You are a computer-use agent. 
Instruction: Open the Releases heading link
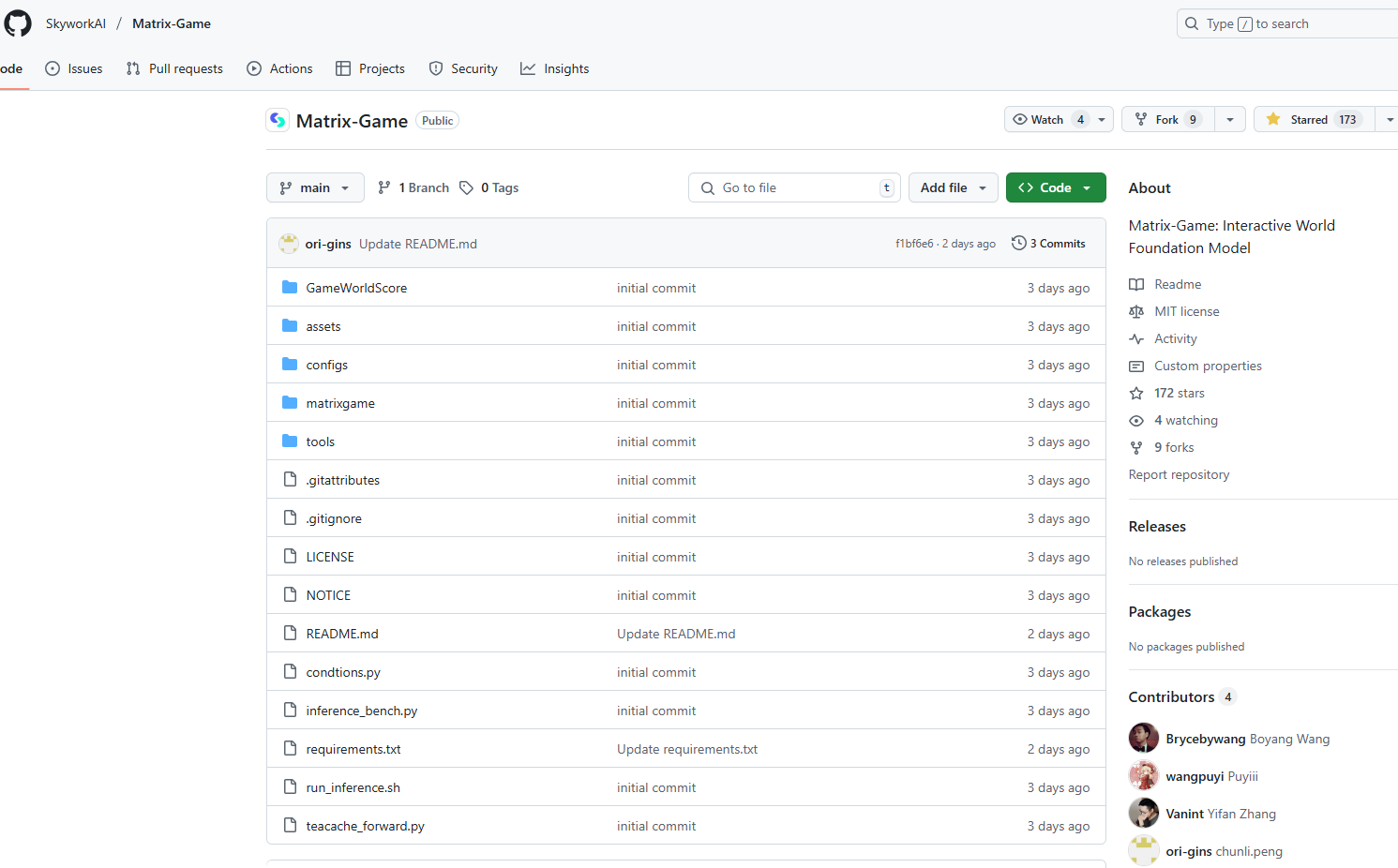(1157, 526)
